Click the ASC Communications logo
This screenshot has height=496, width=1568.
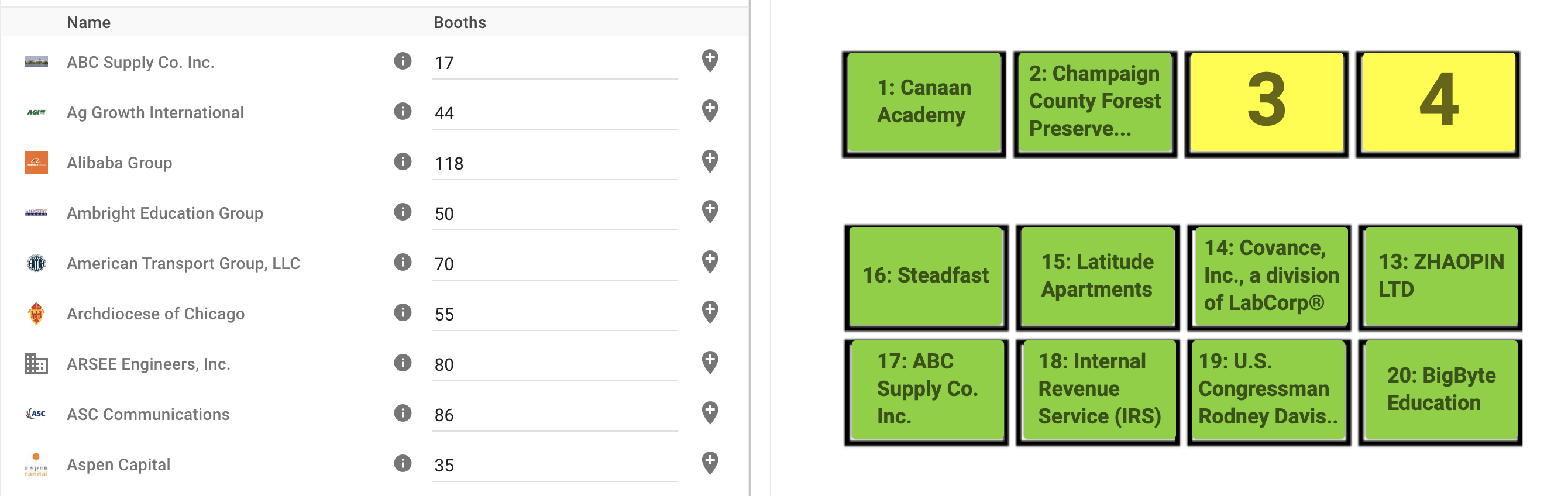pos(36,414)
